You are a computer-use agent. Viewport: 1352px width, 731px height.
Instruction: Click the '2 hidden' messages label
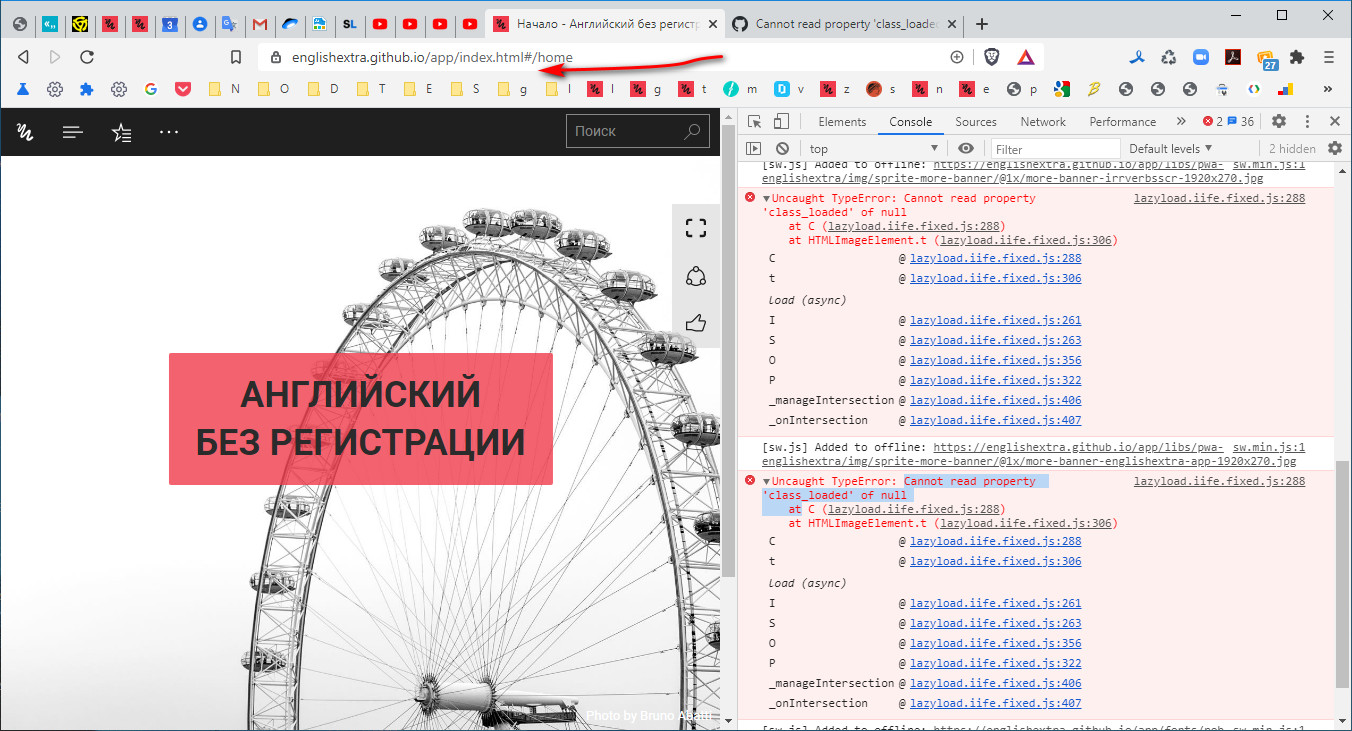coord(1292,149)
